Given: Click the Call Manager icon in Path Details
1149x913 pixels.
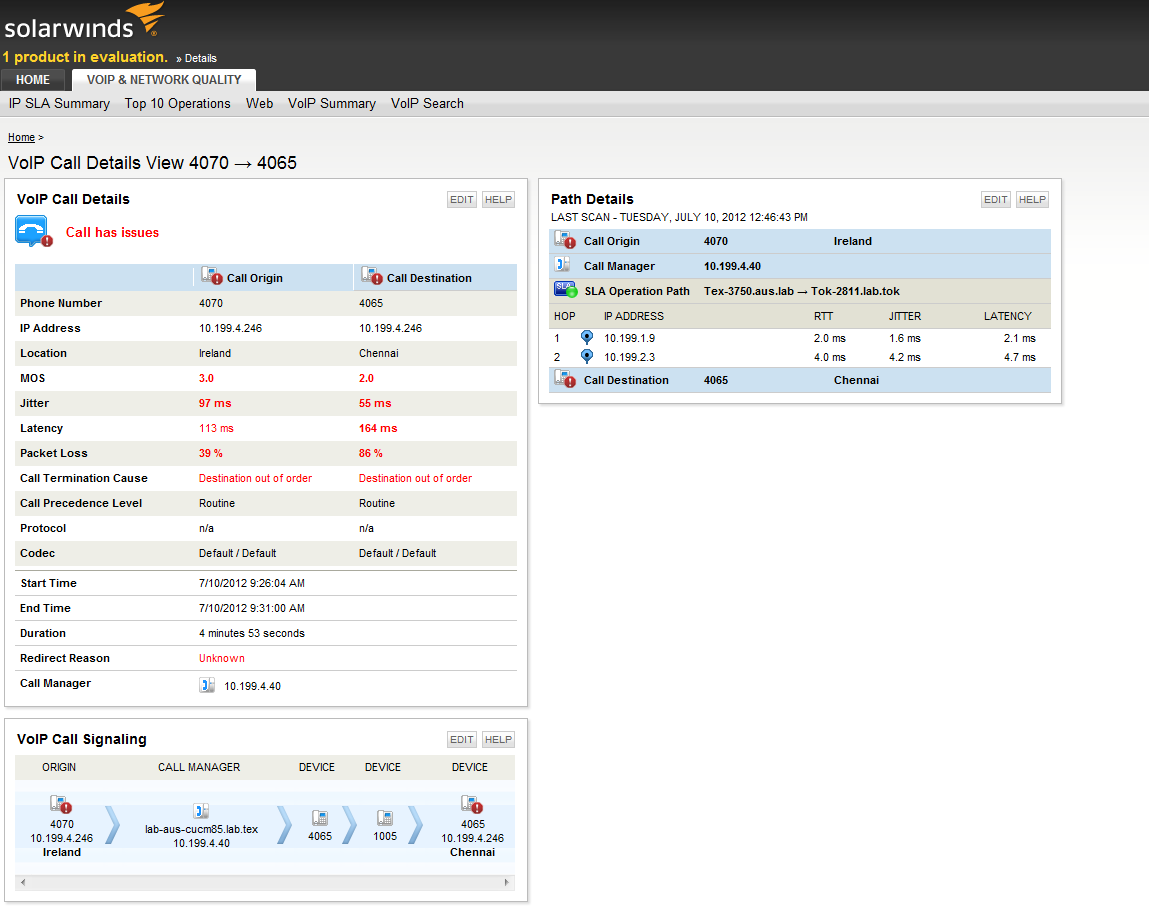Looking at the screenshot, I should 563,265.
